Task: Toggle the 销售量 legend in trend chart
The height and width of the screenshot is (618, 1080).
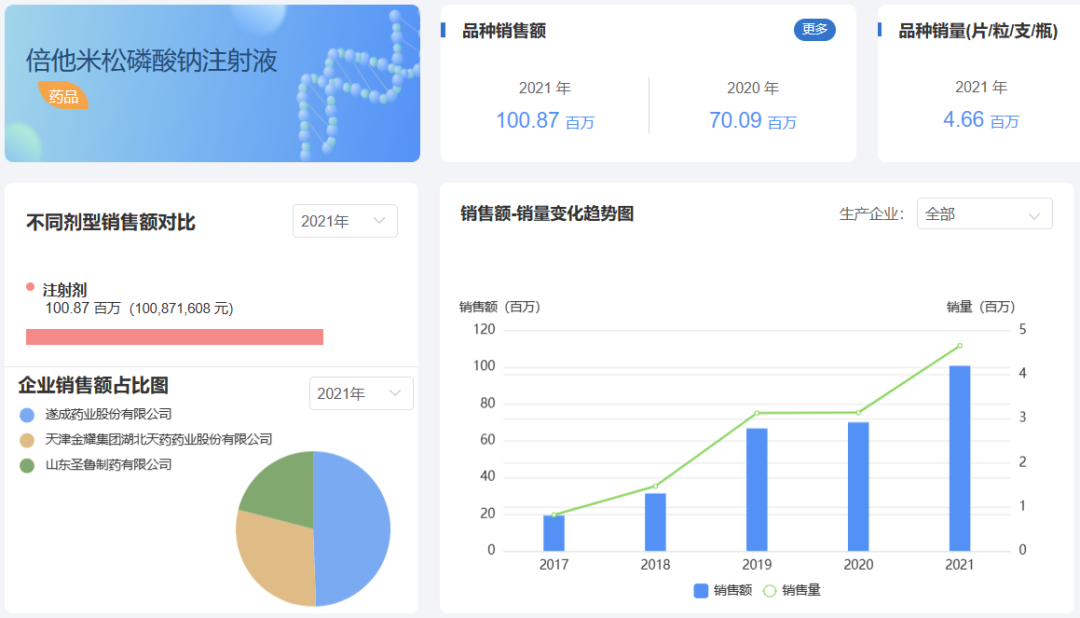Action: (x=792, y=590)
